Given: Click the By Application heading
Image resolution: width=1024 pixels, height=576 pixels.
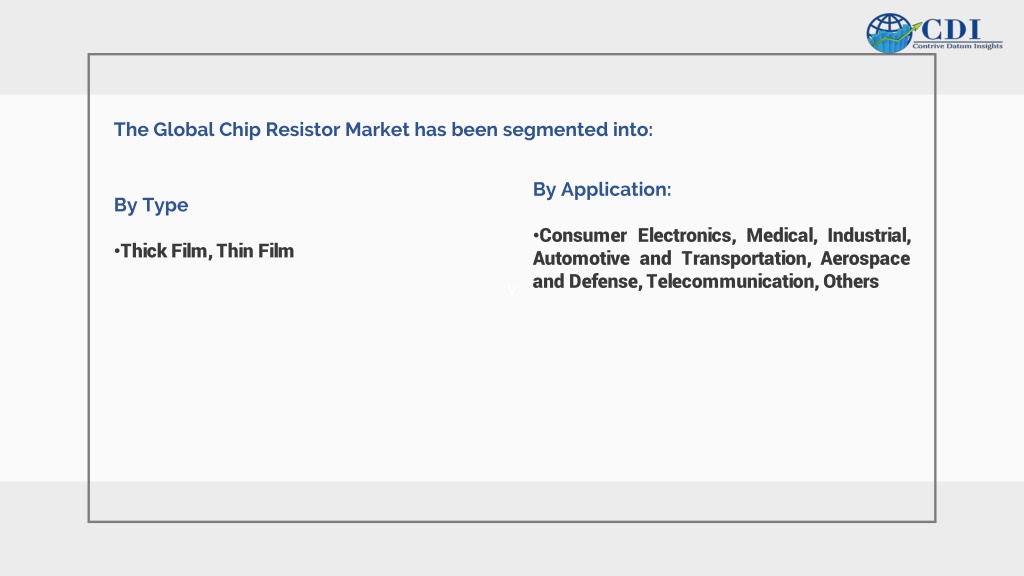Looking at the screenshot, I should [x=601, y=189].
